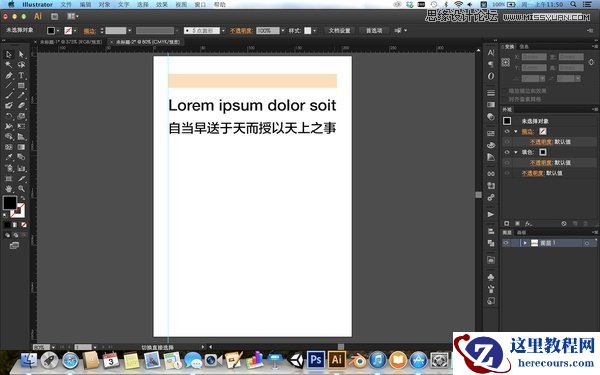600x375 pixels.
Task: Select the Slice tool
Action: 21,178
